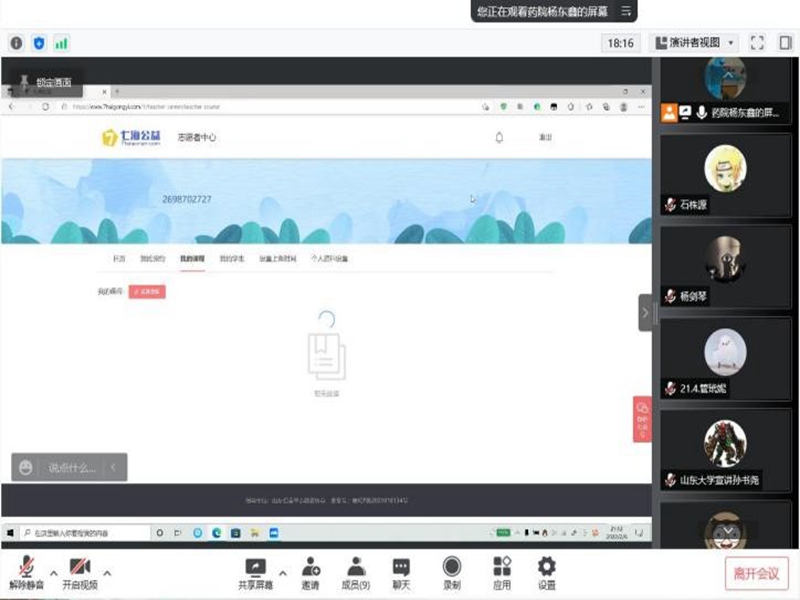800x600 pixels.
Task: Enter full screen mode icon
Action: pos(757,43)
